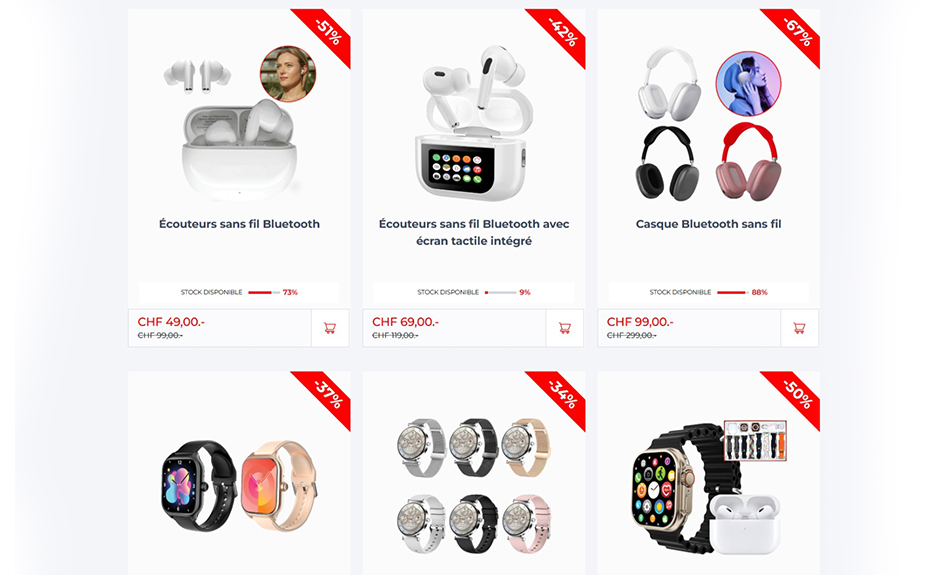Click the -50% discount ribbon
Image resolution: width=945 pixels, height=575 pixels.
pos(796,395)
